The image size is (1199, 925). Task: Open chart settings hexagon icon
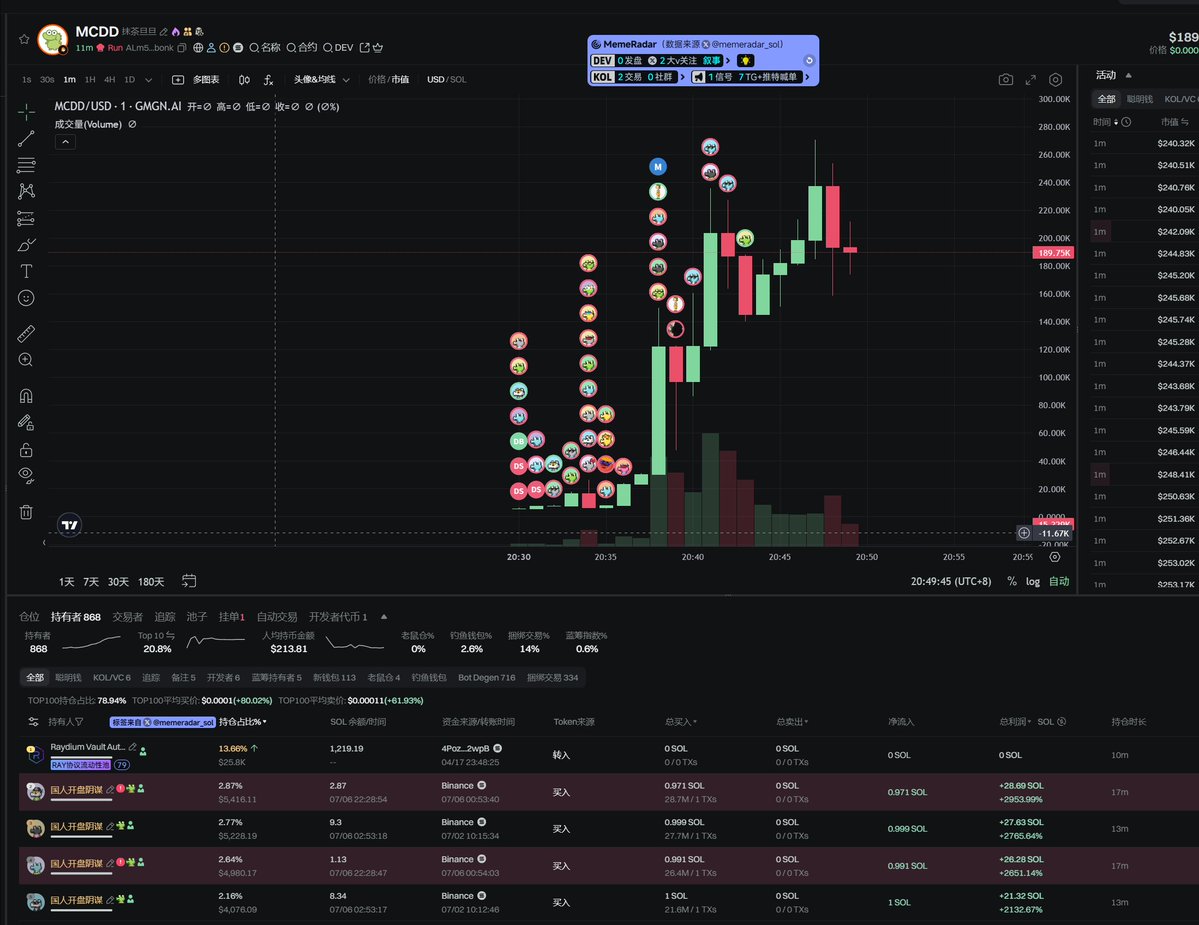point(1055,80)
